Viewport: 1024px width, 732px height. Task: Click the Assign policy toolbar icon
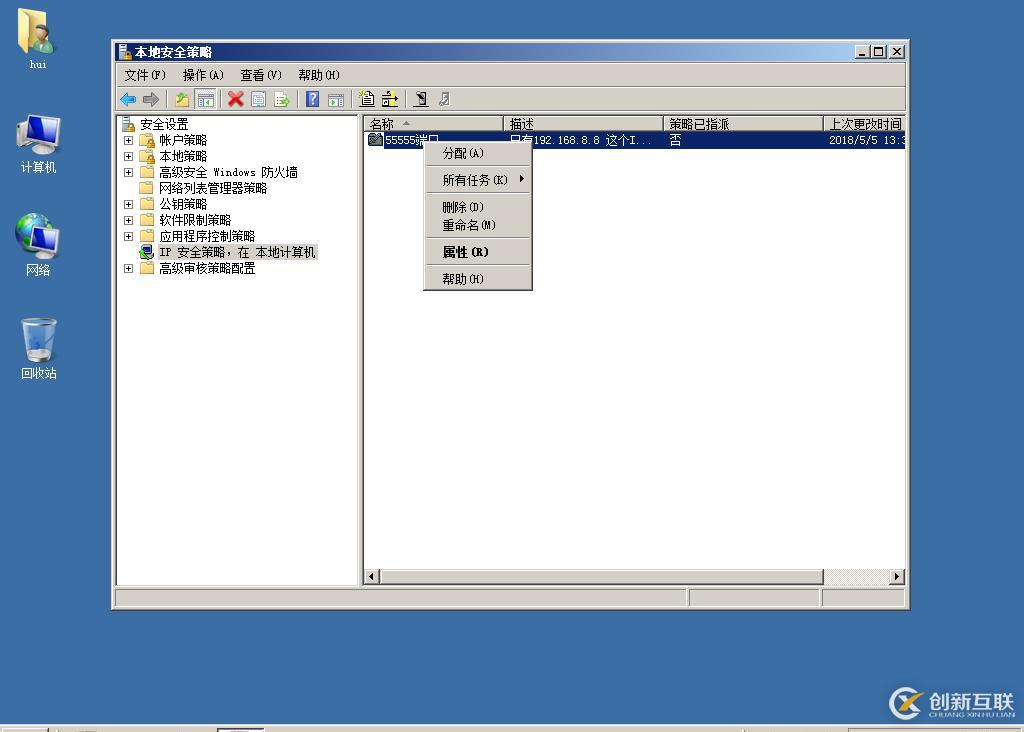421,99
